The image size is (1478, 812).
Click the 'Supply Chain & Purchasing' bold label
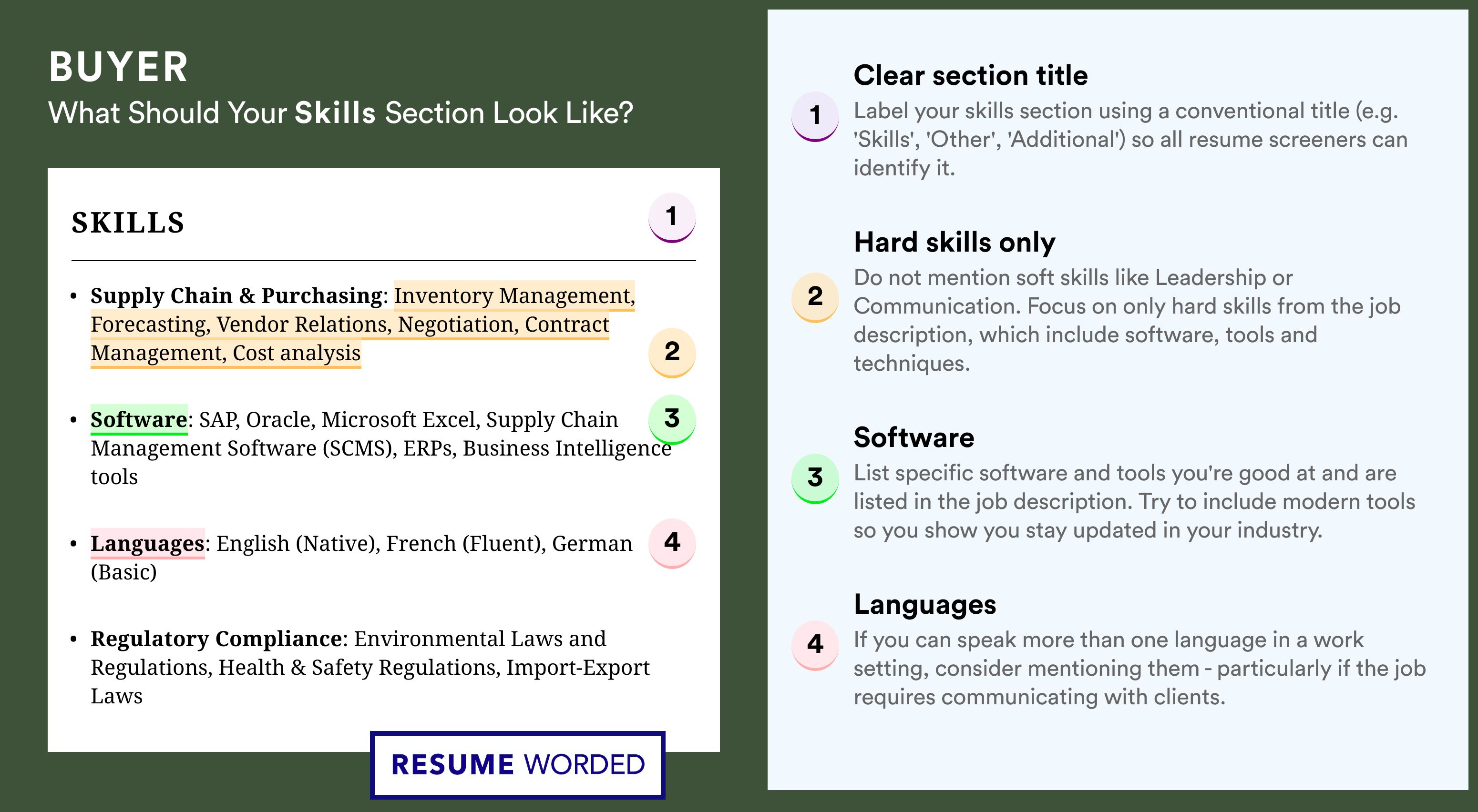pos(236,295)
